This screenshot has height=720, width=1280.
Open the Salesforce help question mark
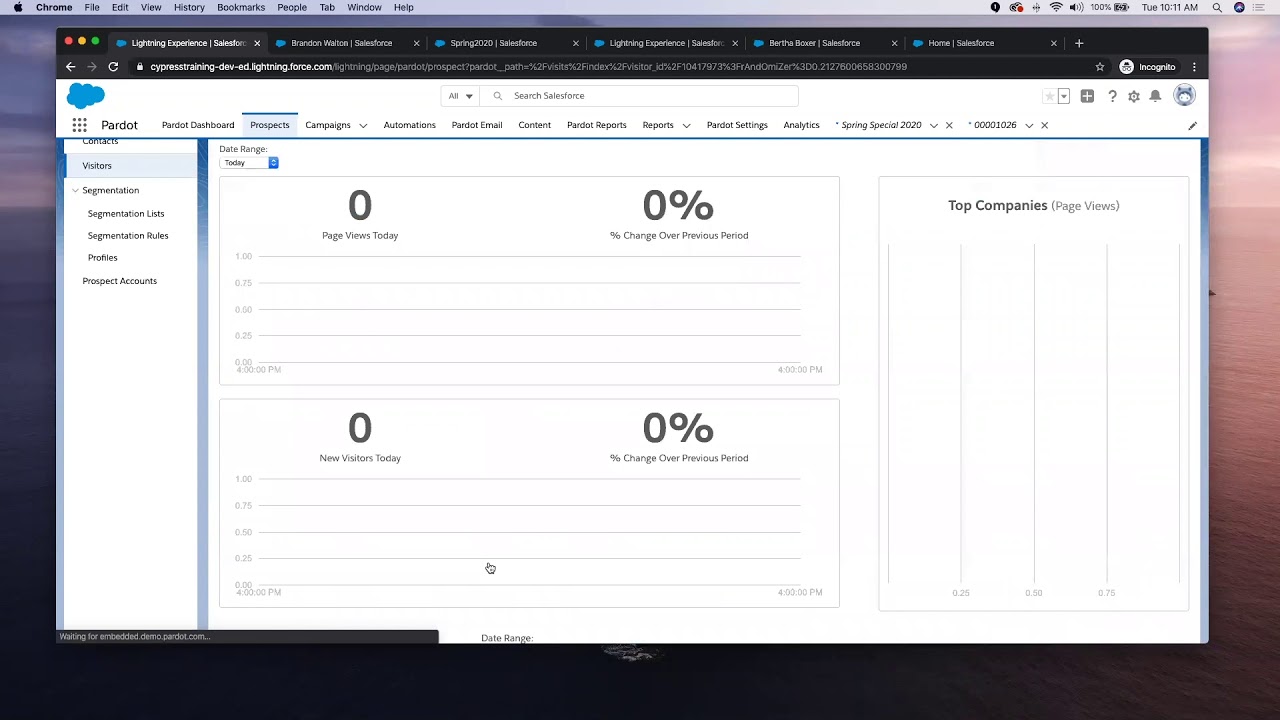coord(1111,96)
